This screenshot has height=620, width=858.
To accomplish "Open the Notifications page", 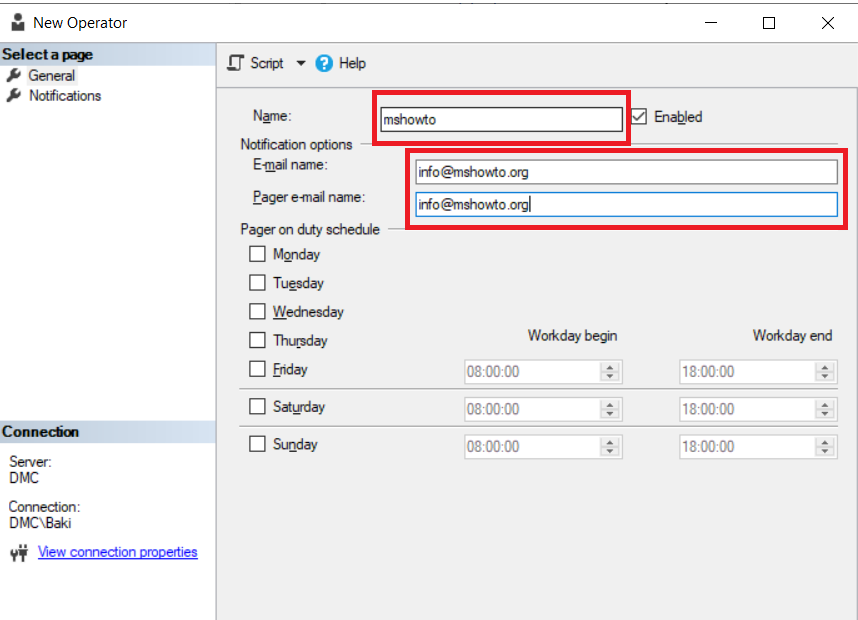I will click(65, 96).
